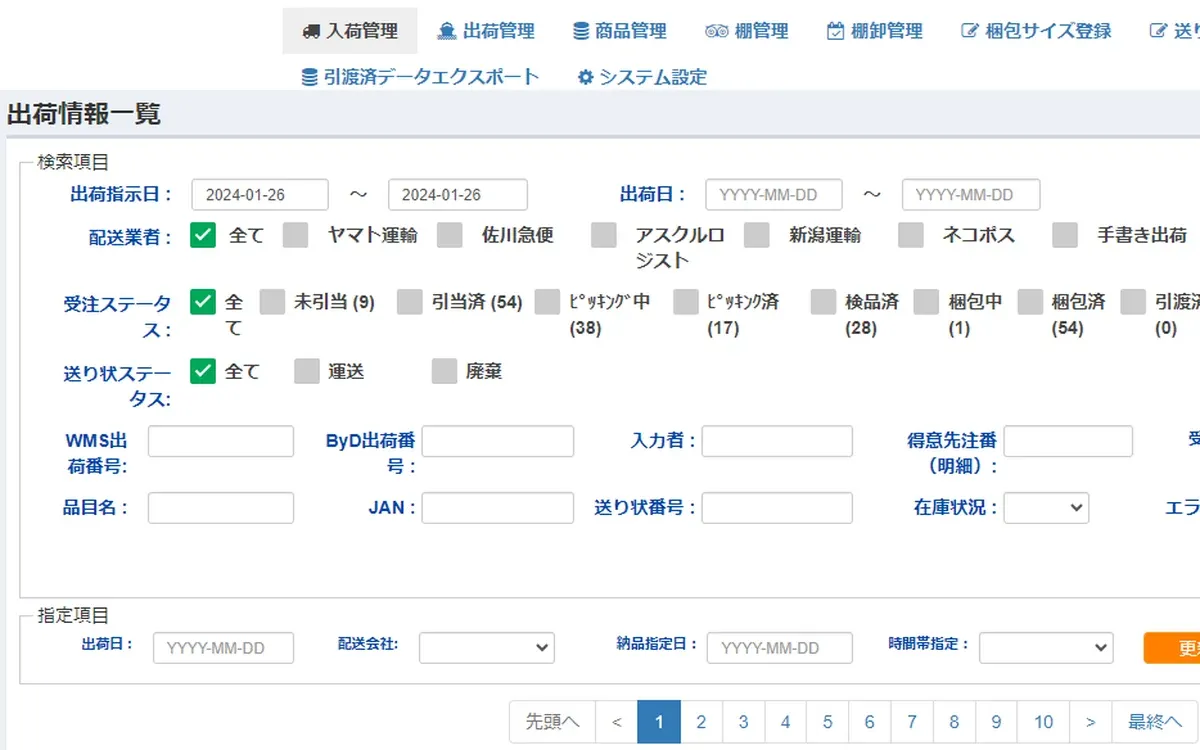1200x750 pixels.
Task: Click the edit icon beside 梱包サイズ登録
Action: click(969, 32)
